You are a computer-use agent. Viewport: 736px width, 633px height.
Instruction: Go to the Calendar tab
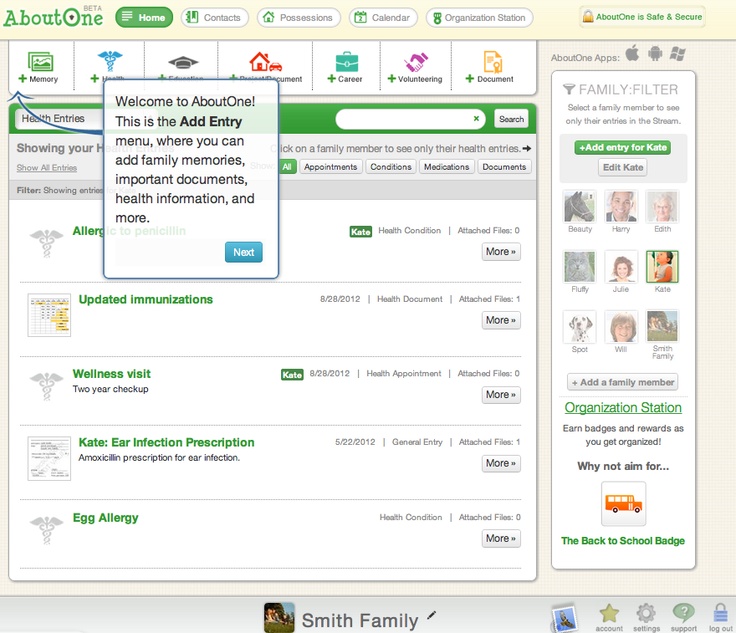click(383, 17)
